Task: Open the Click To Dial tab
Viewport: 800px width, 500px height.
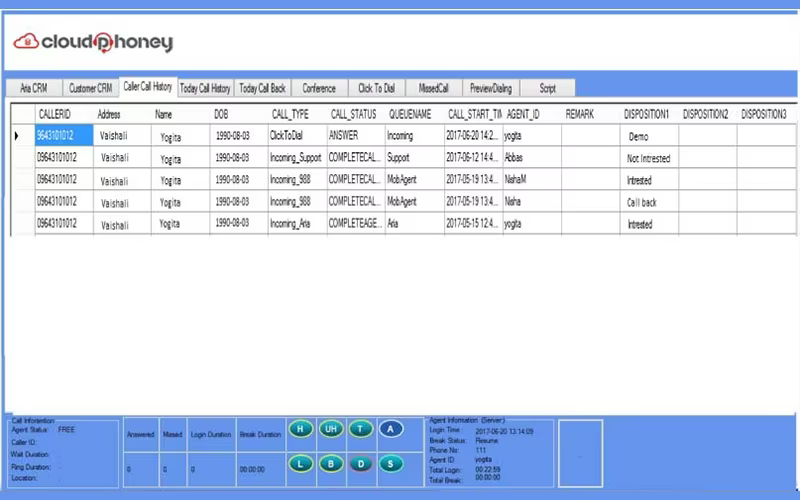Action: coord(377,88)
